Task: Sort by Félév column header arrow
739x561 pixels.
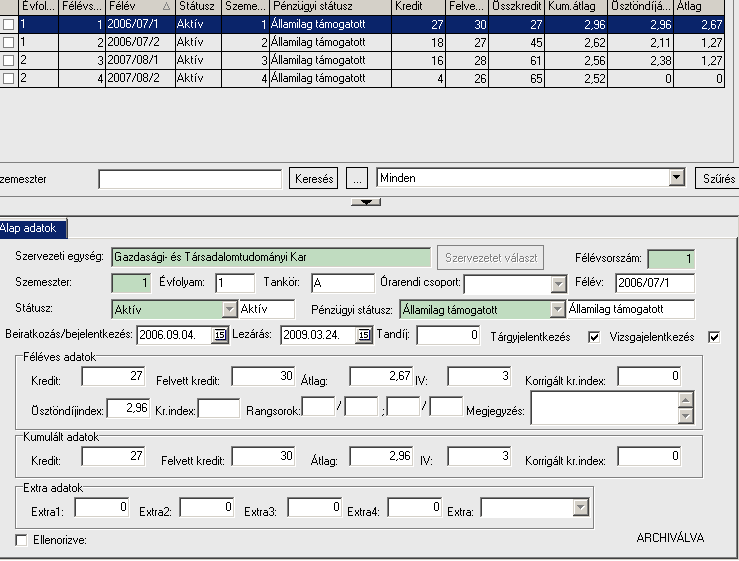Action: click(166, 7)
